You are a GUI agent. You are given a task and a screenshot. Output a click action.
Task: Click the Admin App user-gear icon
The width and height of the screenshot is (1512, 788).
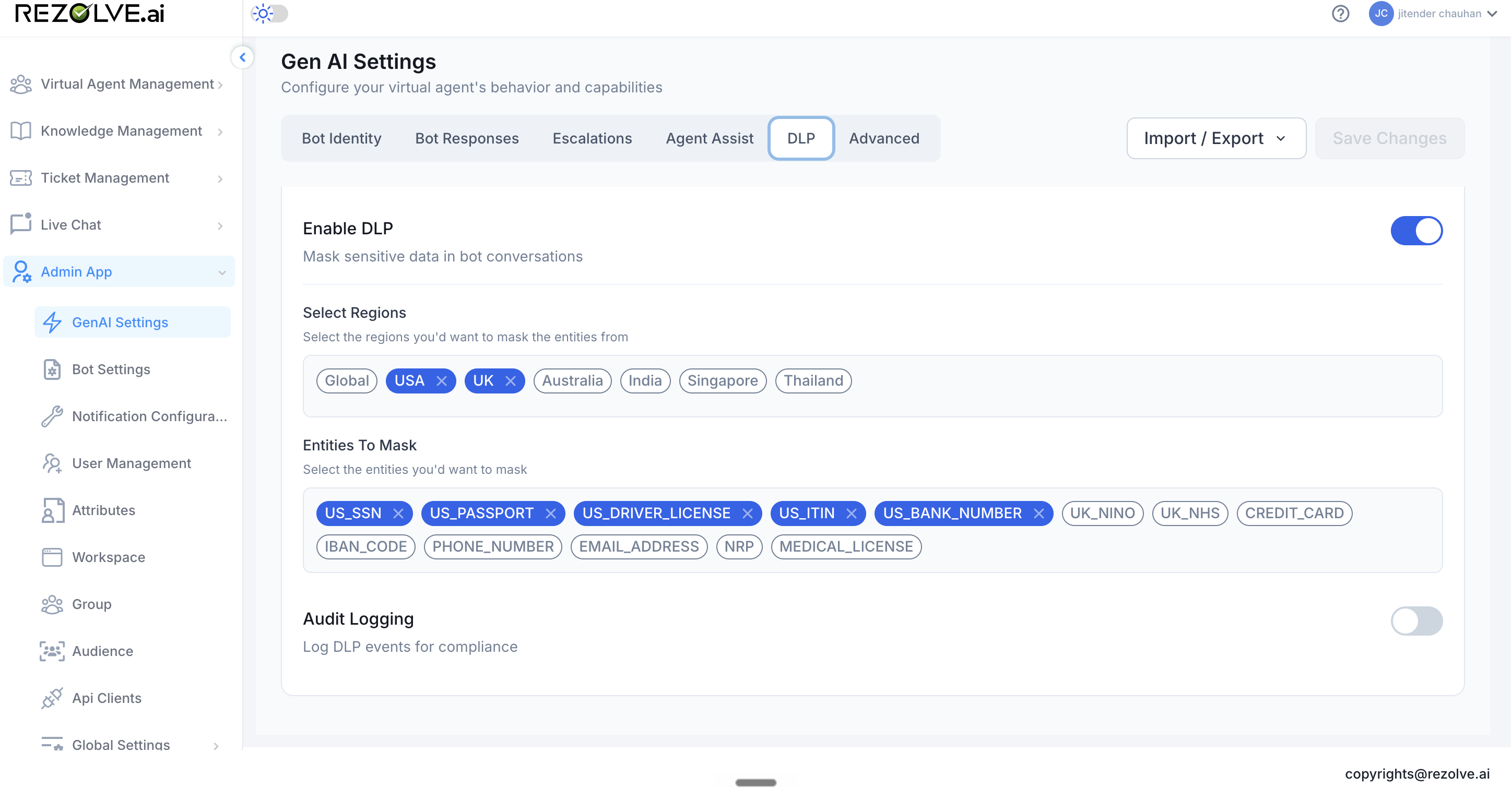(22, 272)
